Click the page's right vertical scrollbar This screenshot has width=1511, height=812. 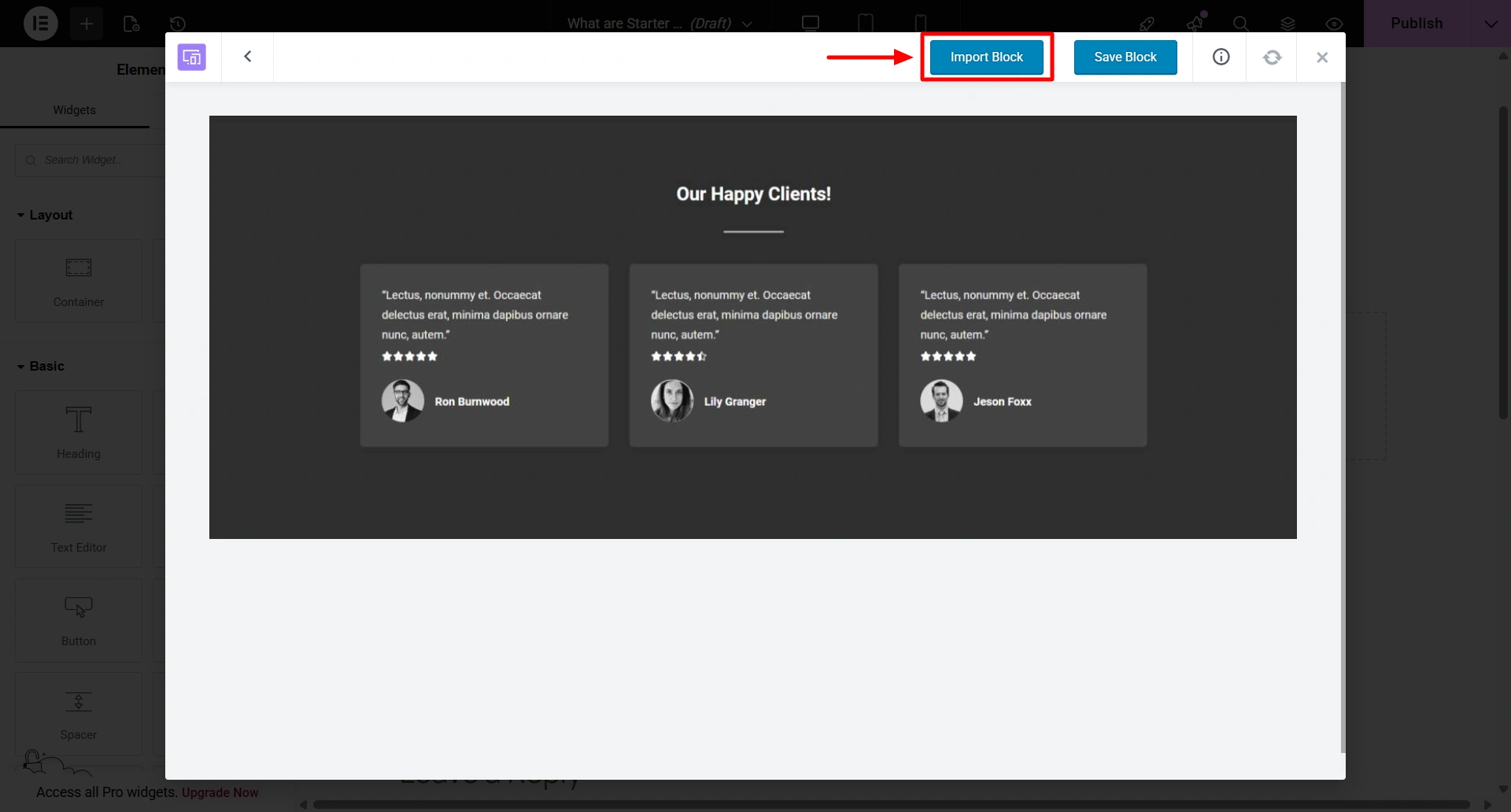[x=1503, y=264]
